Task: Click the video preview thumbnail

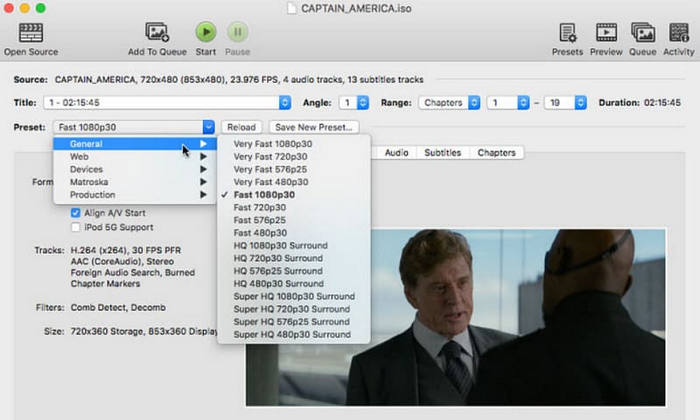Action: point(455,317)
